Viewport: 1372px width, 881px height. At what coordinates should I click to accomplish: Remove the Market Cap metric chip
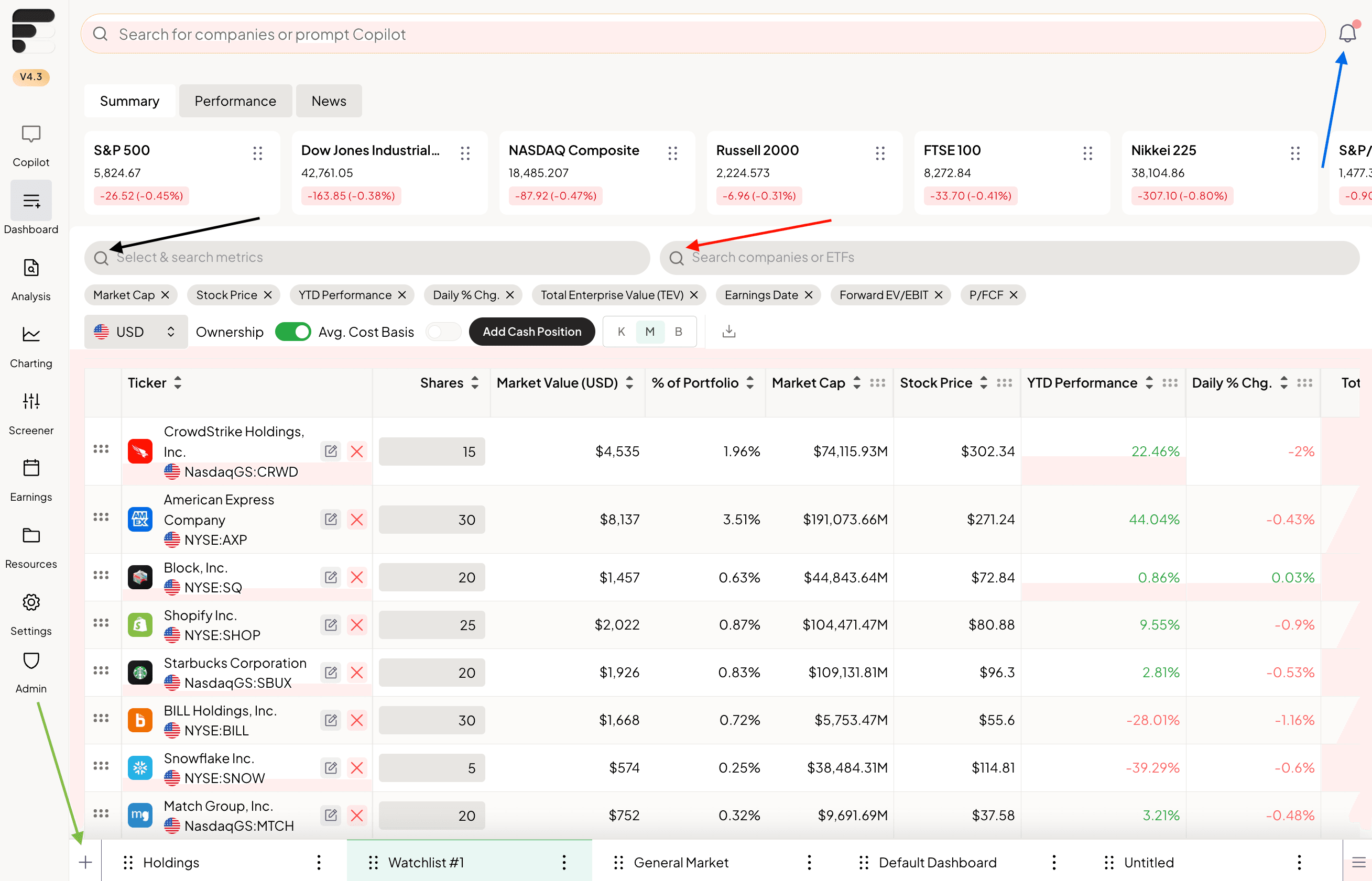click(165, 294)
